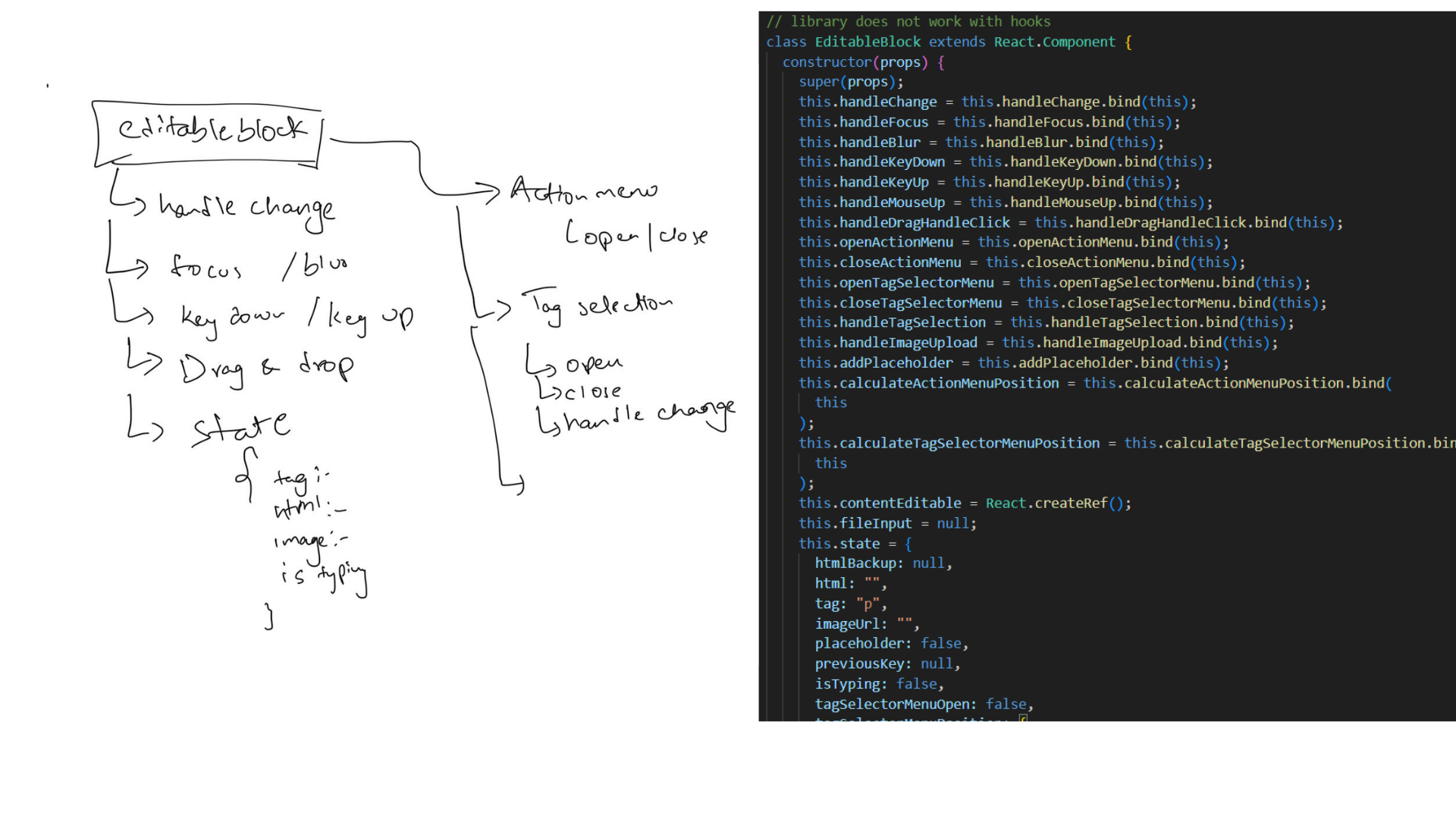Click the handwritten 'key down' text
Image resolution: width=1456 pixels, height=819 pixels.
pos(232,318)
